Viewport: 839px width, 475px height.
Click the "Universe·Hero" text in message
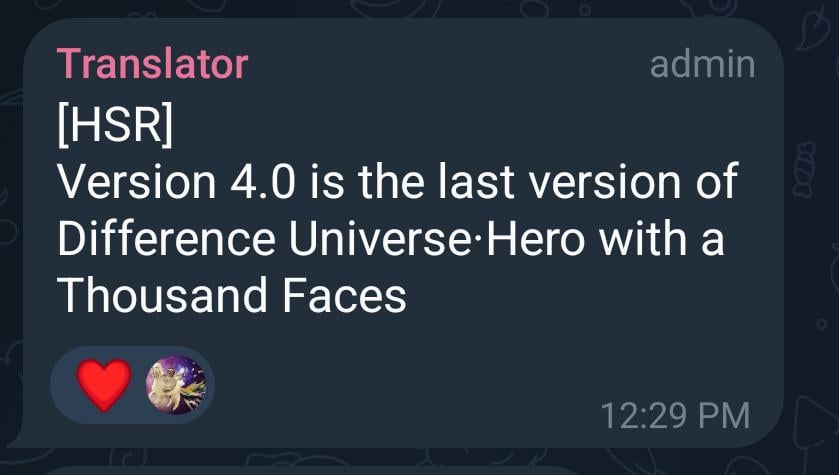(x=437, y=239)
